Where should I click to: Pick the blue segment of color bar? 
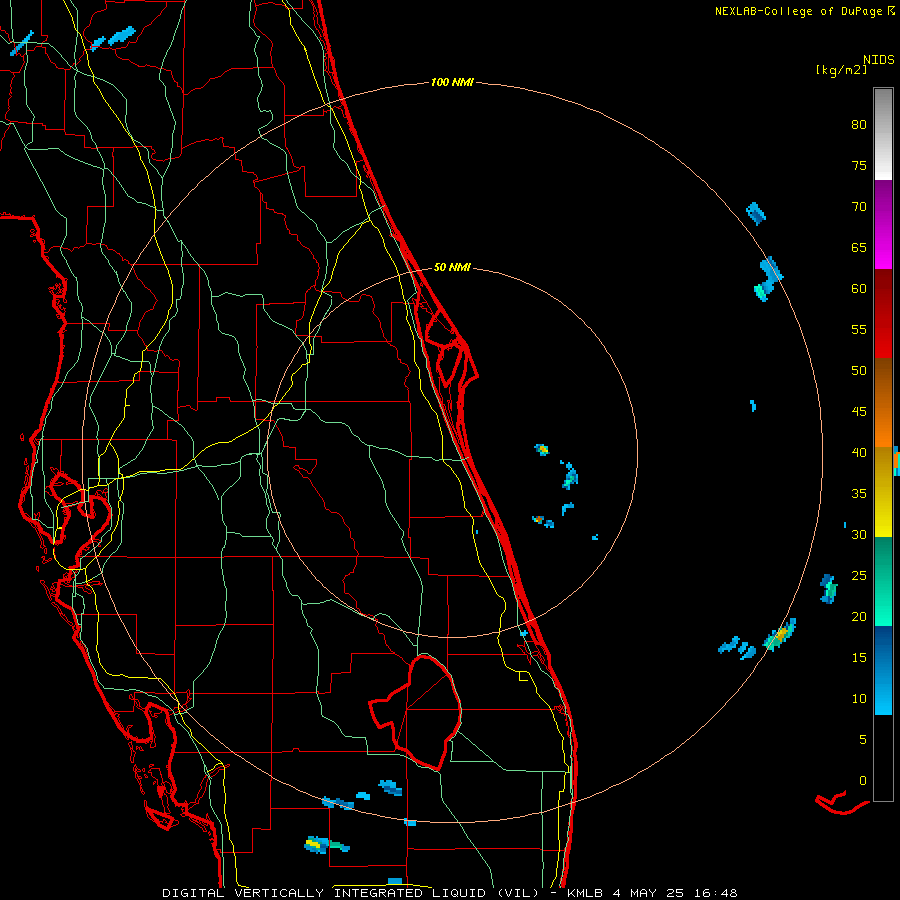pos(883,670)
